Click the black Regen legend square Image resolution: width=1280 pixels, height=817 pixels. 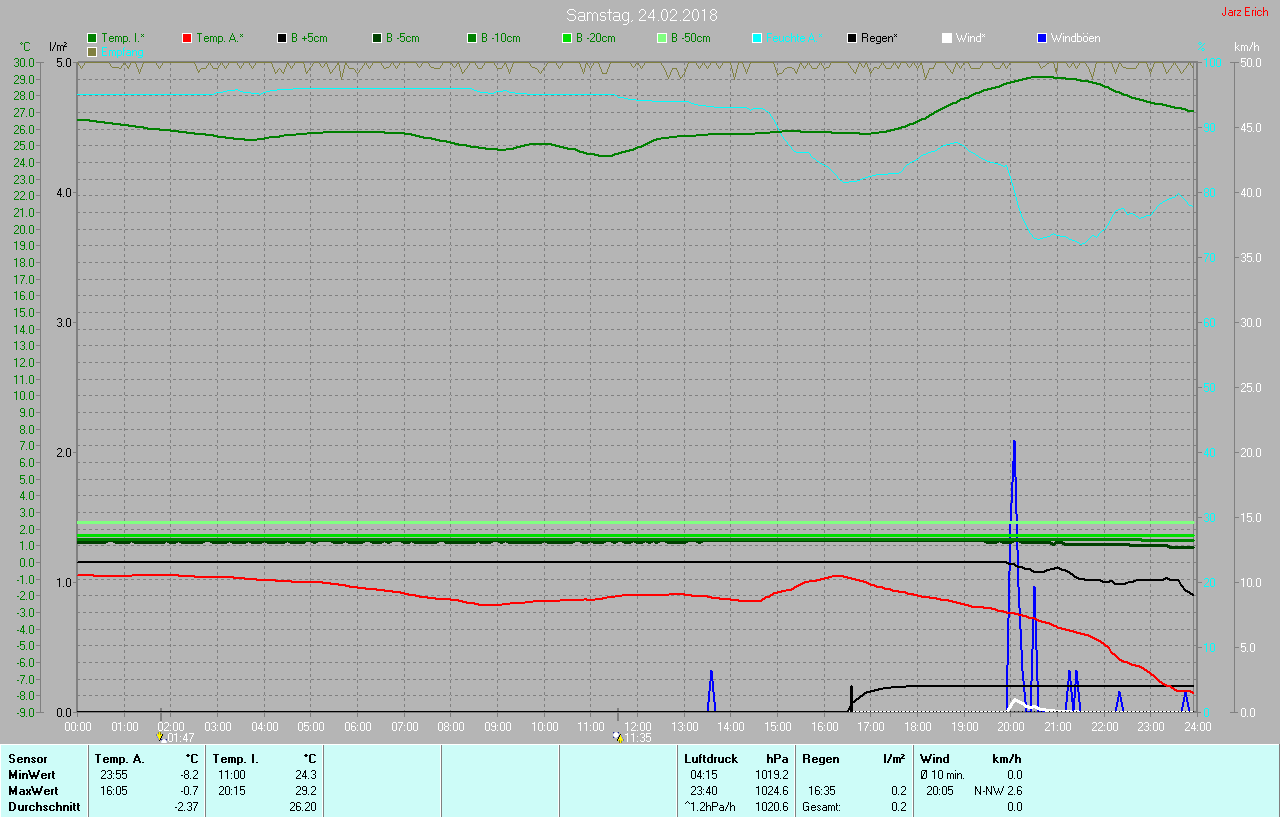pos(852,38)
